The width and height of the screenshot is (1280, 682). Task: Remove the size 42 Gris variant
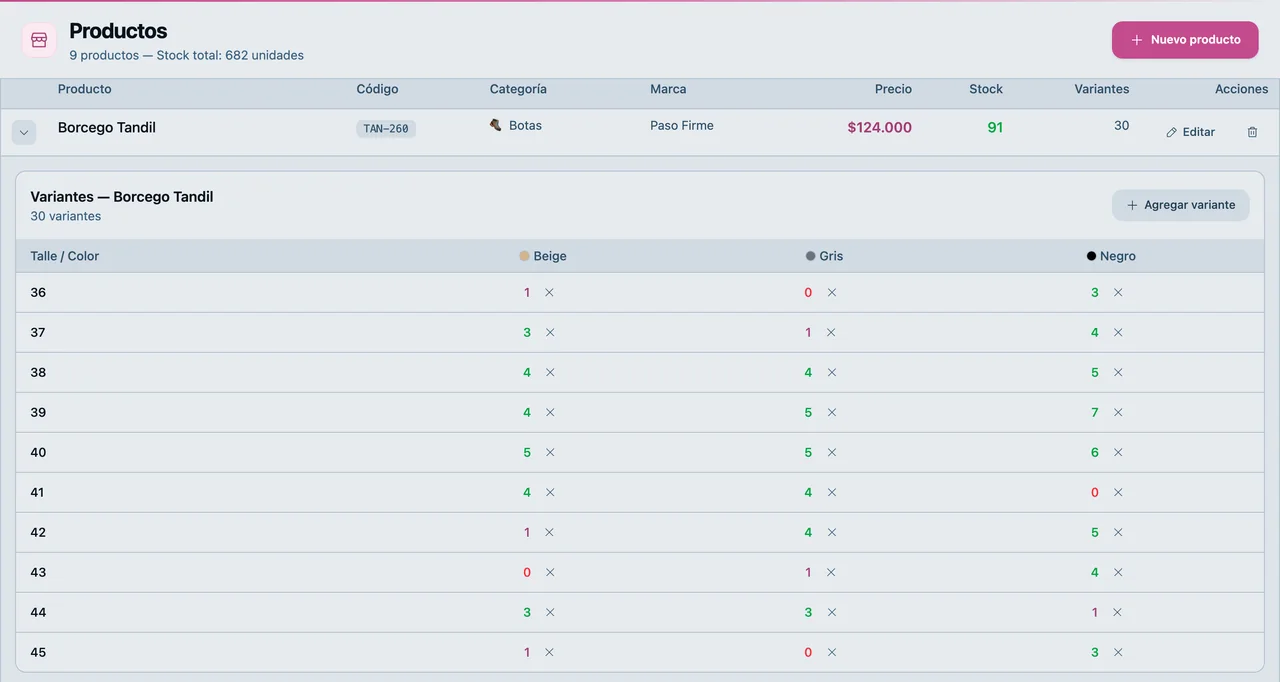(831, 533)
